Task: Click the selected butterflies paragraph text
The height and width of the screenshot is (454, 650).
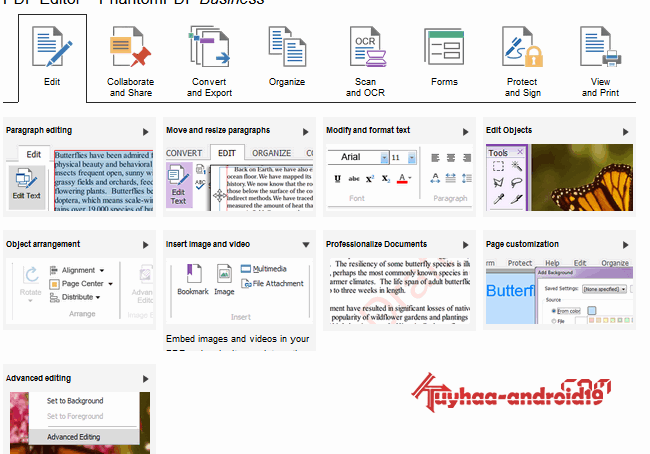Action: 104,181
